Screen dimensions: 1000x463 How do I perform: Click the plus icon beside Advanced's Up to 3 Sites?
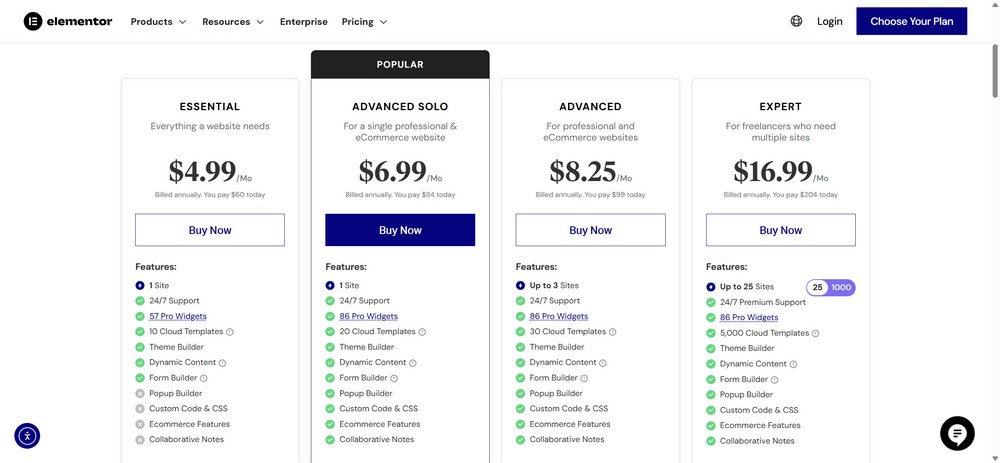click(520, 286)
